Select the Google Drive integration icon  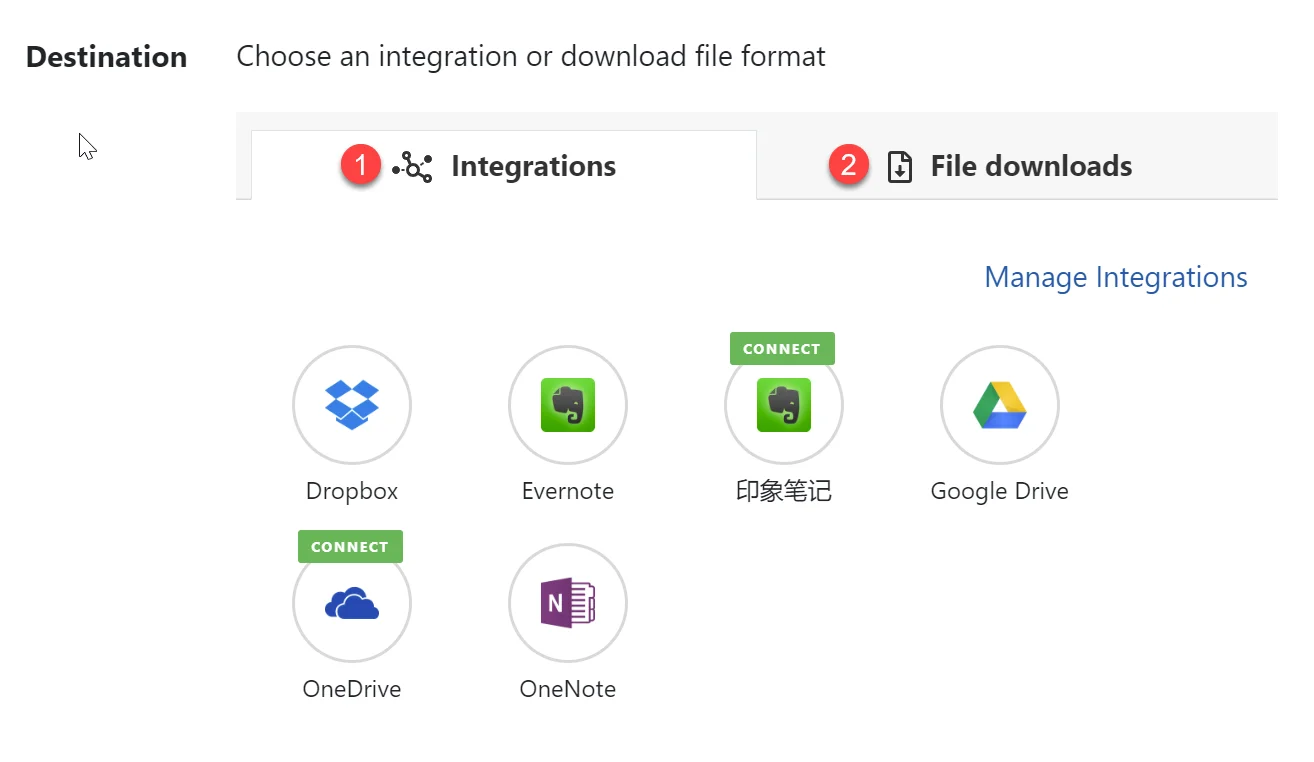(x=1000, y=405)
